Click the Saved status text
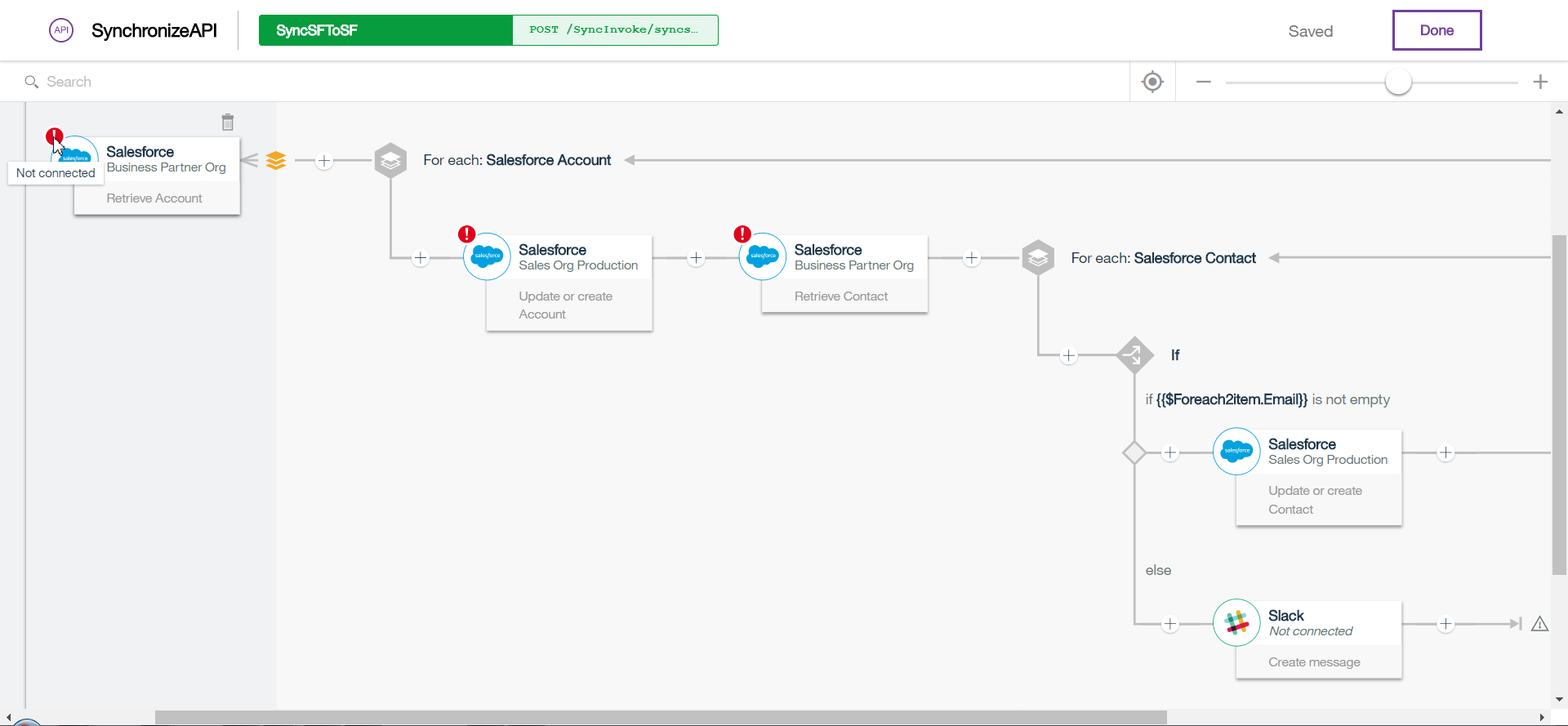Screen dimensions: 1568x726 click(1310, 31)
